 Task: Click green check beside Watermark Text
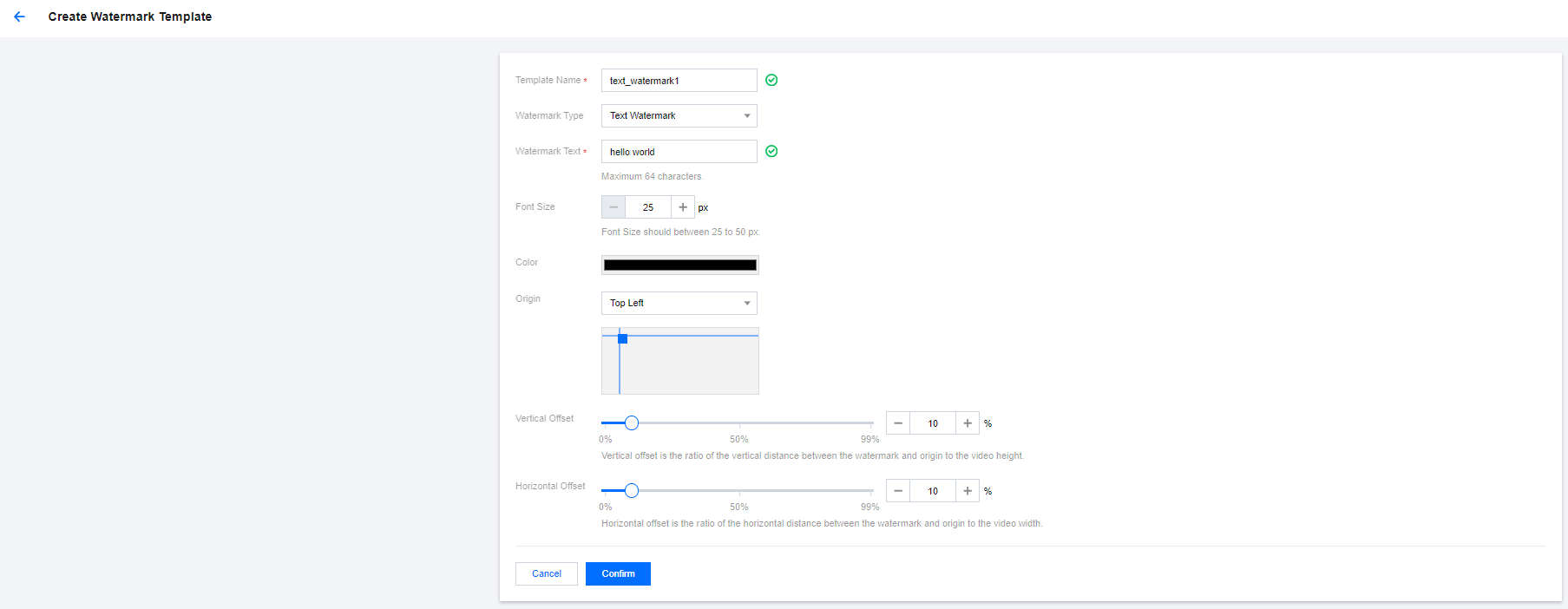771,151
